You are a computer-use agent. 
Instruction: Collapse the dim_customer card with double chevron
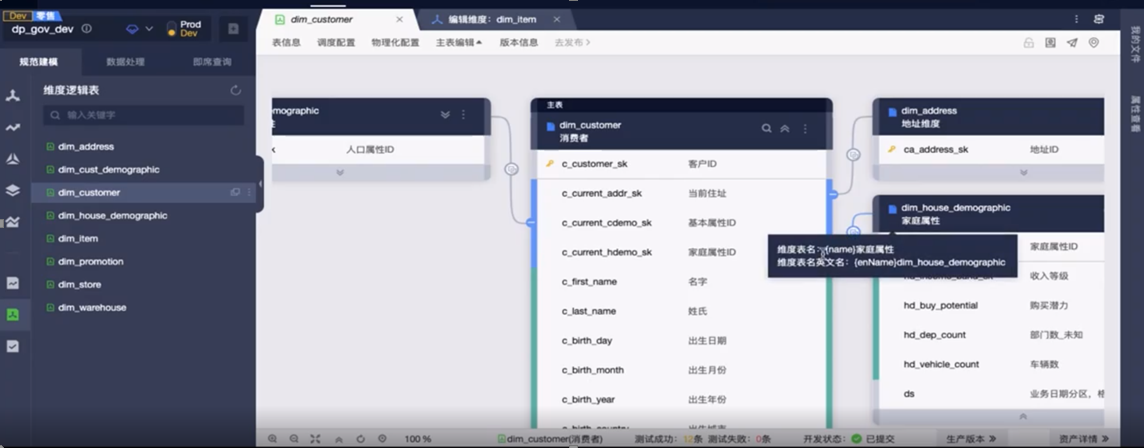coord(785,128)
